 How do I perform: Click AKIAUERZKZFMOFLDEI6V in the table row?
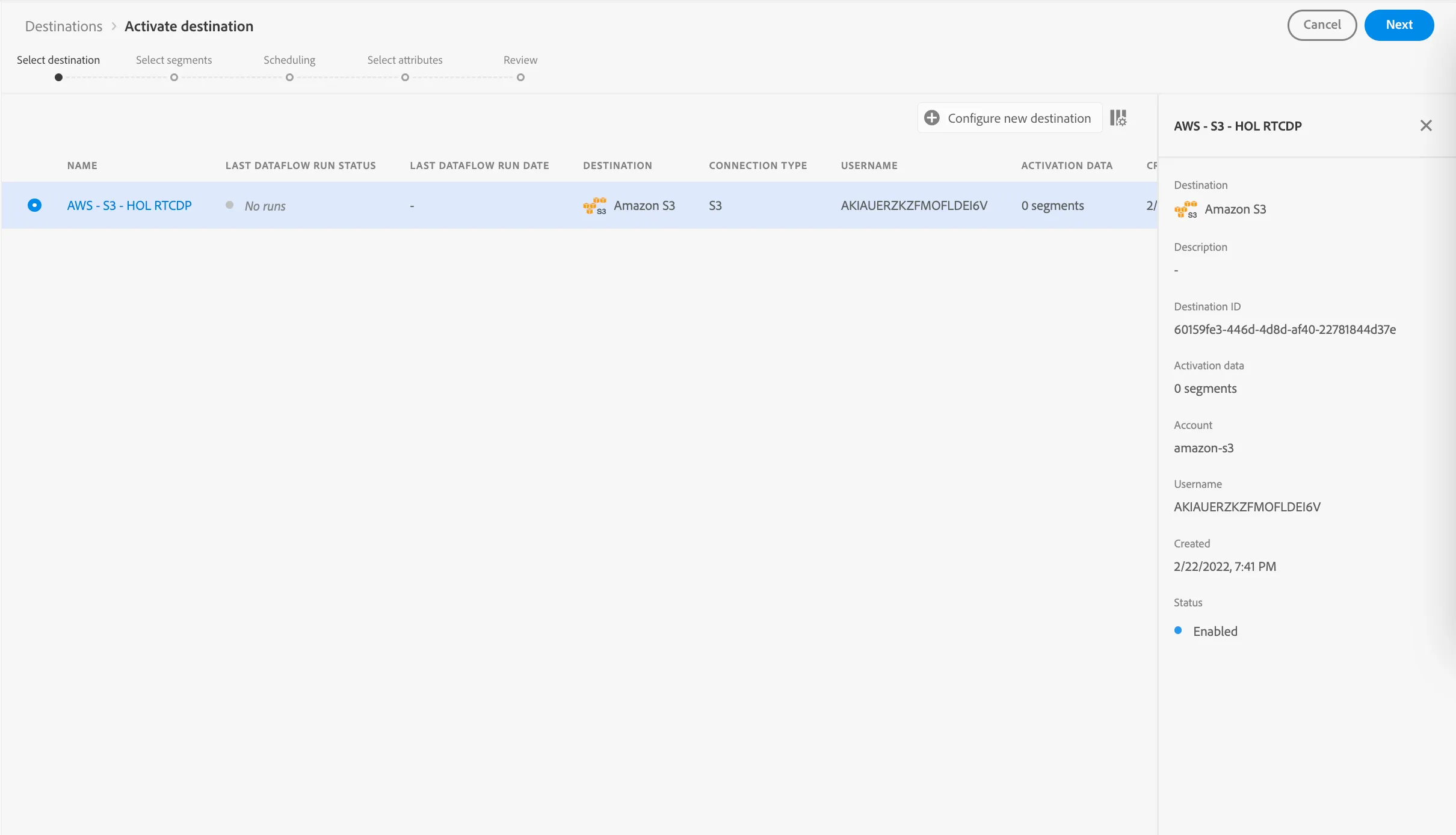914,206
